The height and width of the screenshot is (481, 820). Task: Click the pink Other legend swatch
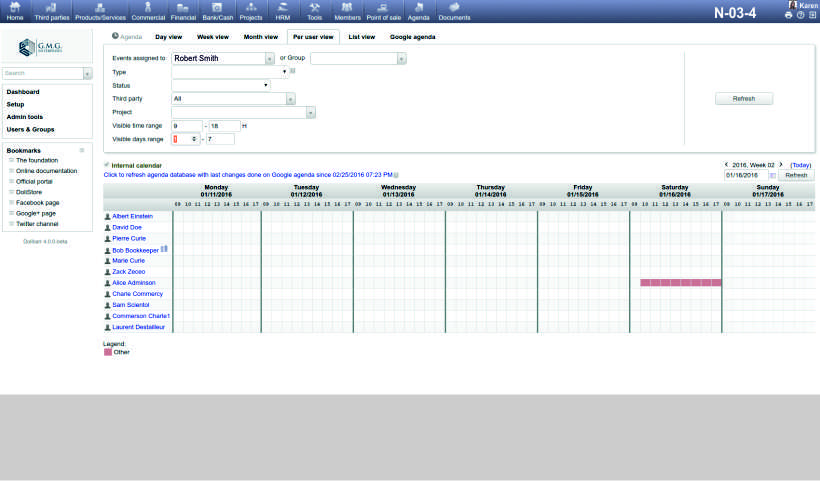[108, 352]
